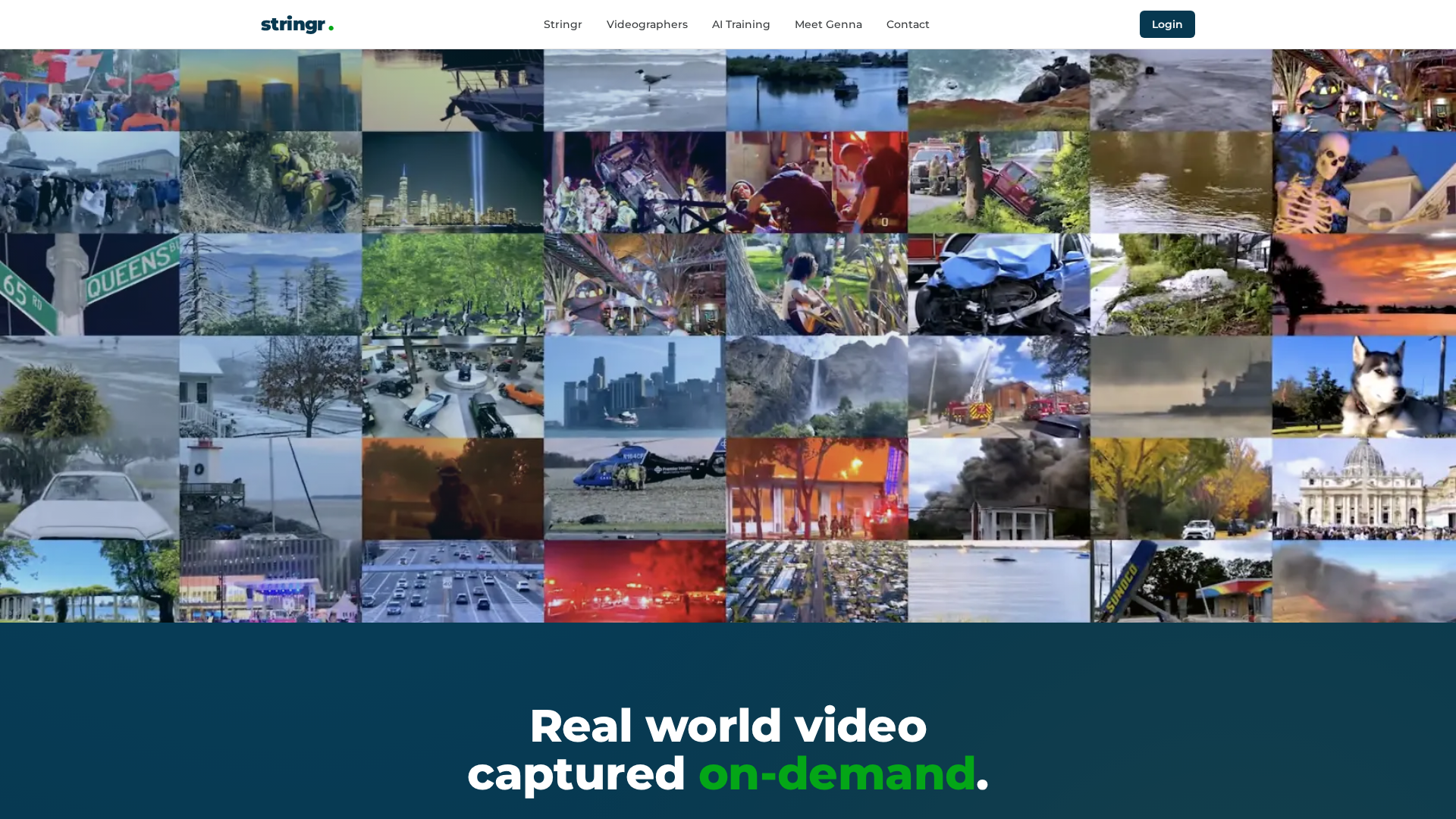The image size is (1456, 819).
Task: Click the stringr logo
Action: 297,24
